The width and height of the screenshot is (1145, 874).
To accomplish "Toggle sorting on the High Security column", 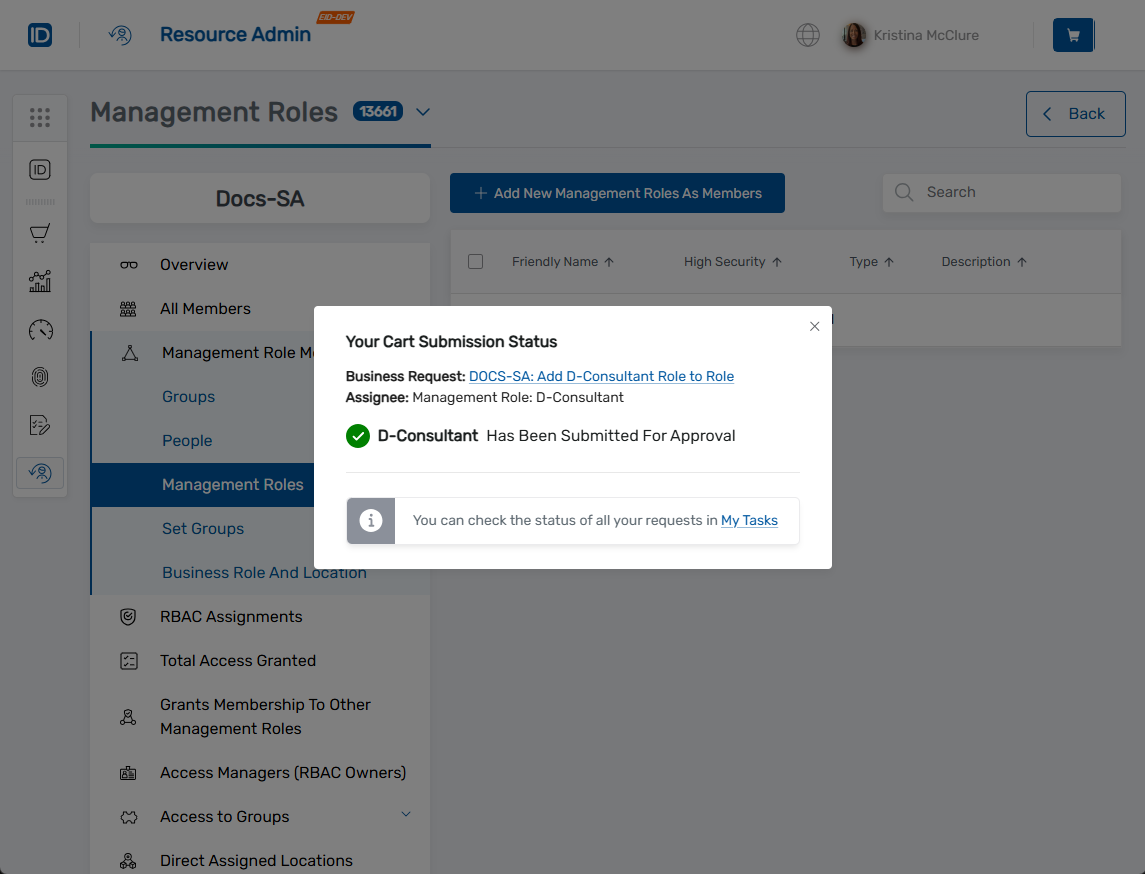I will [x=777, y=261].
